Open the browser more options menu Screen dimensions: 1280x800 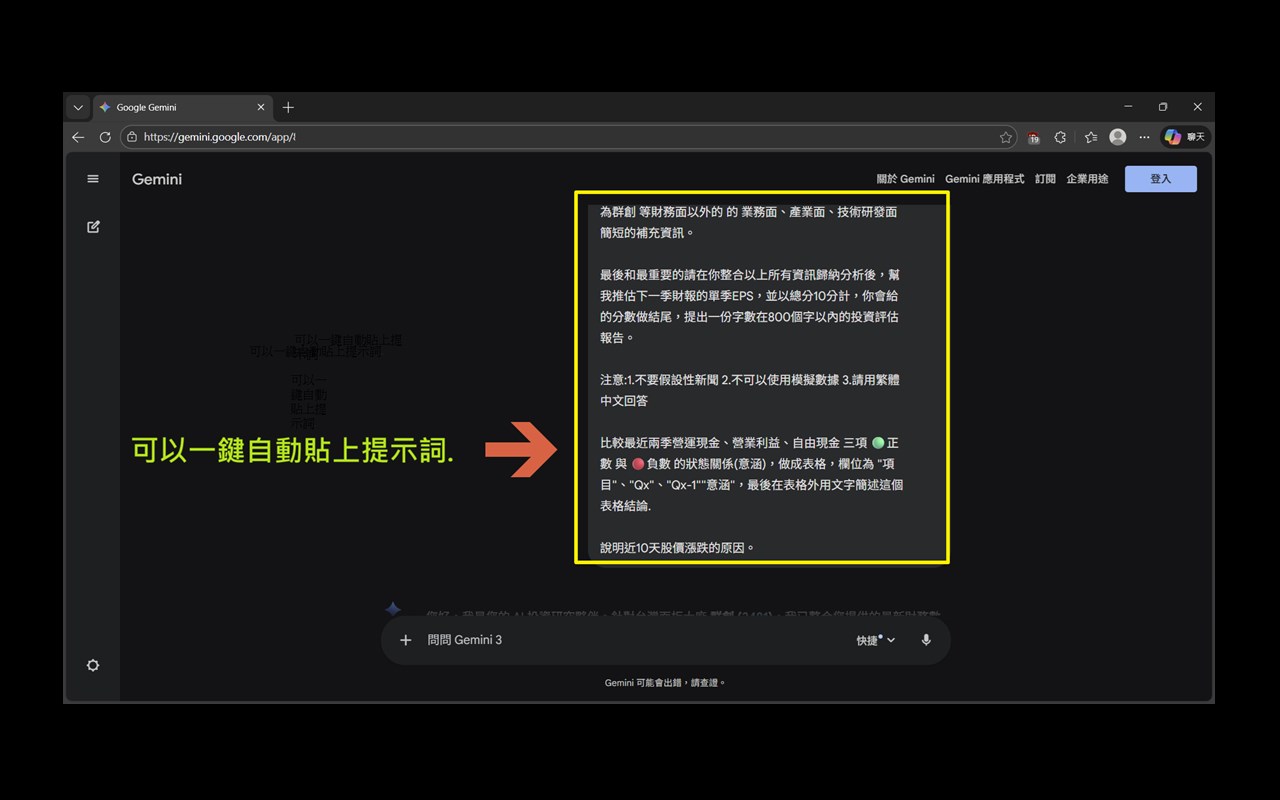1145,137
